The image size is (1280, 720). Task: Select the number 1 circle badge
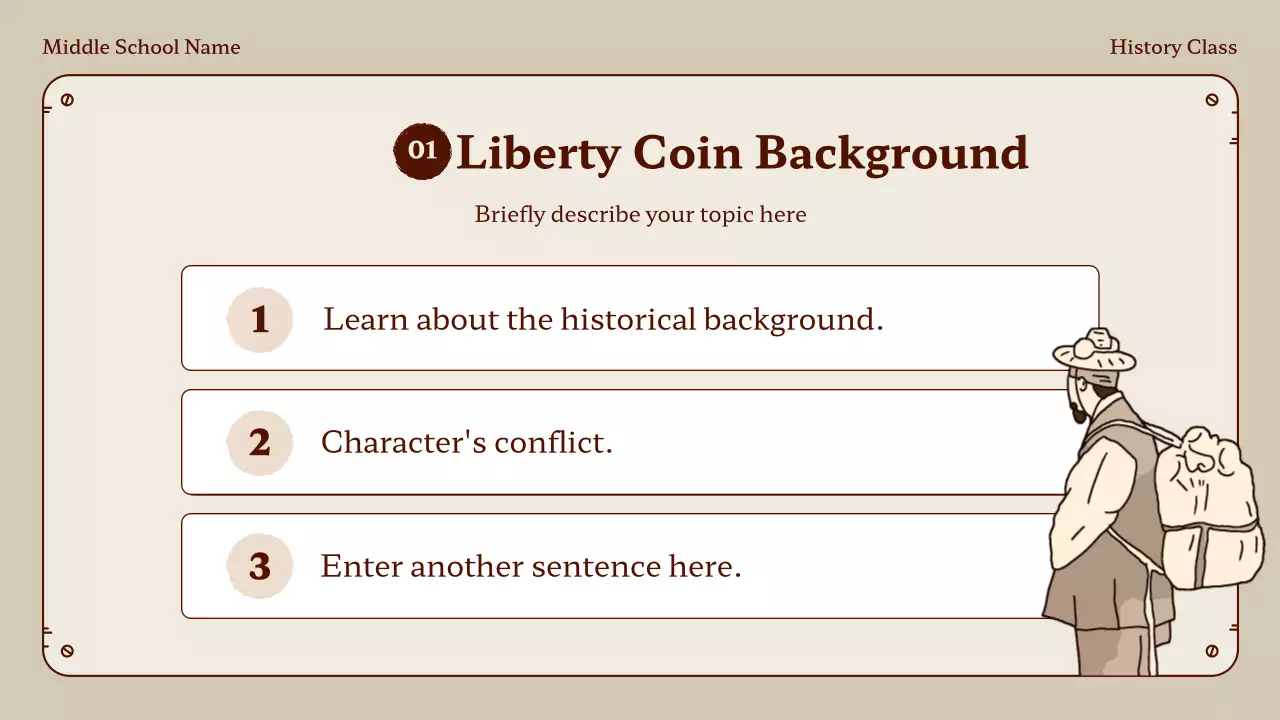260,320
